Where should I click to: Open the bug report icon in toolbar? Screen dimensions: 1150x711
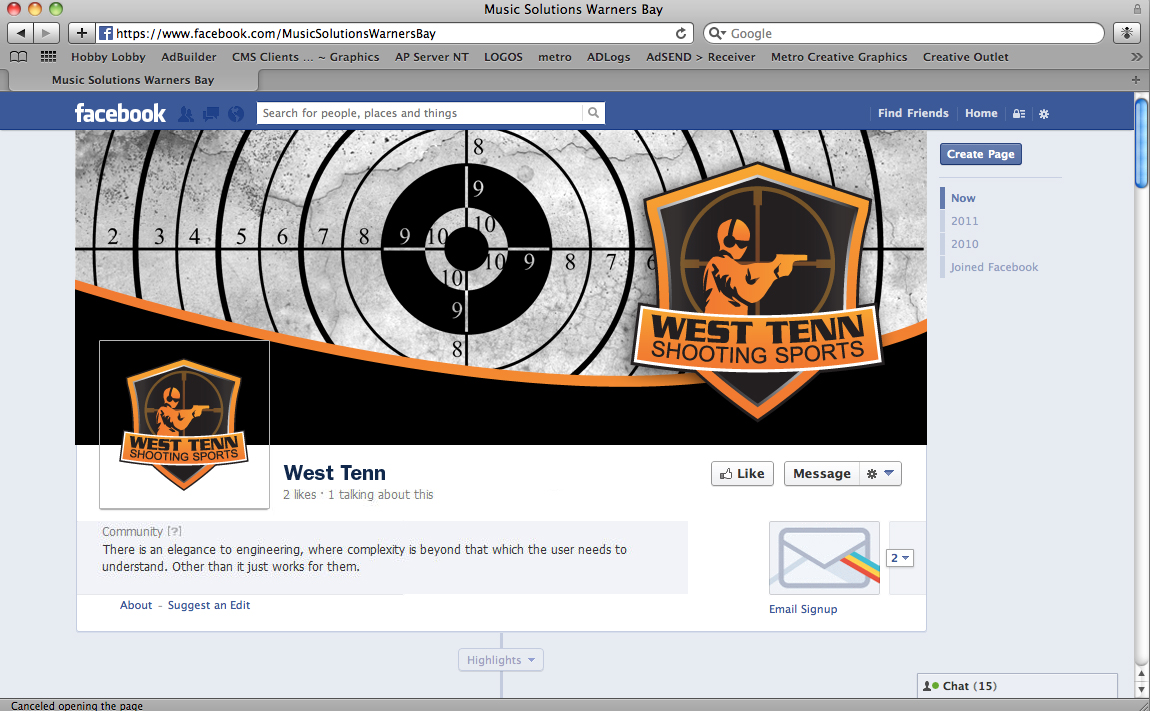1127,33
